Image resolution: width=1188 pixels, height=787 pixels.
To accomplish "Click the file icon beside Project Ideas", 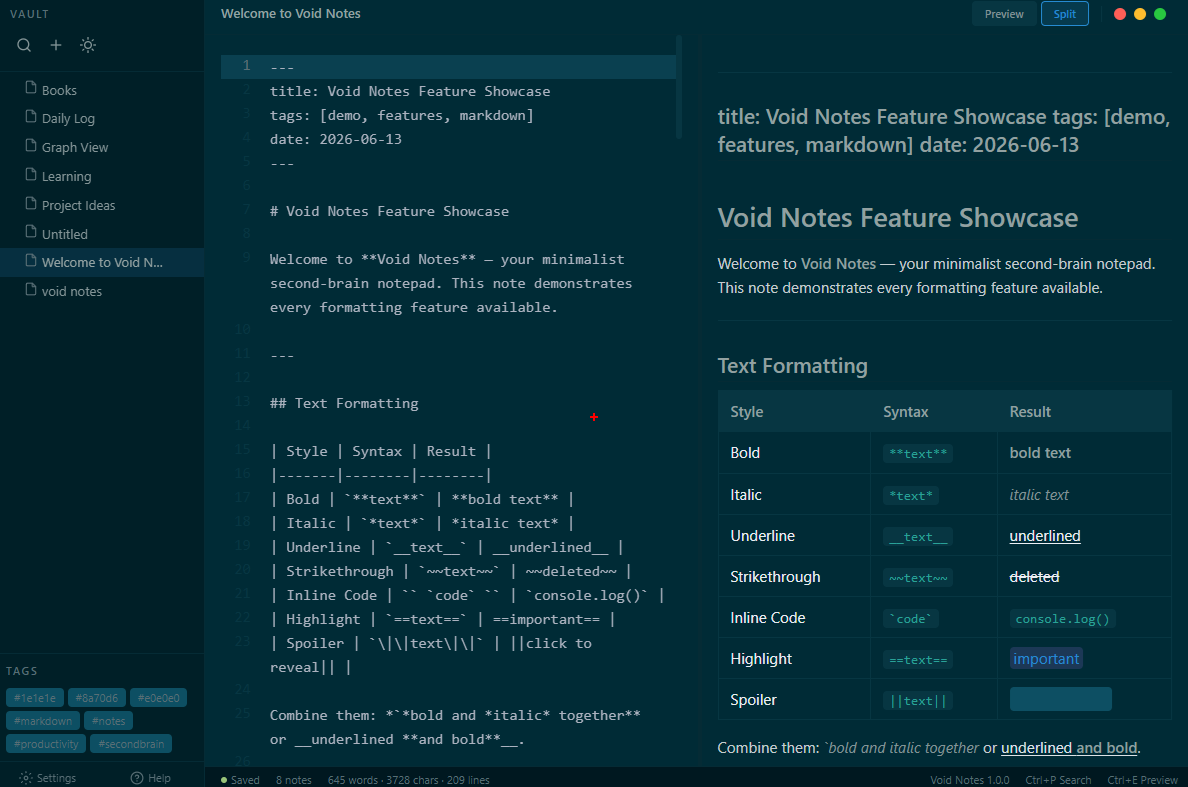I will coord(31,204).
